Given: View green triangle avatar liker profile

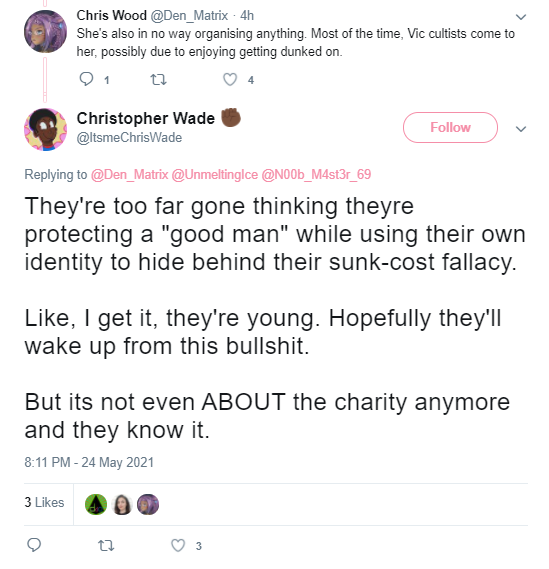Looking at the screenshot, I should click(x=96, y=504).
